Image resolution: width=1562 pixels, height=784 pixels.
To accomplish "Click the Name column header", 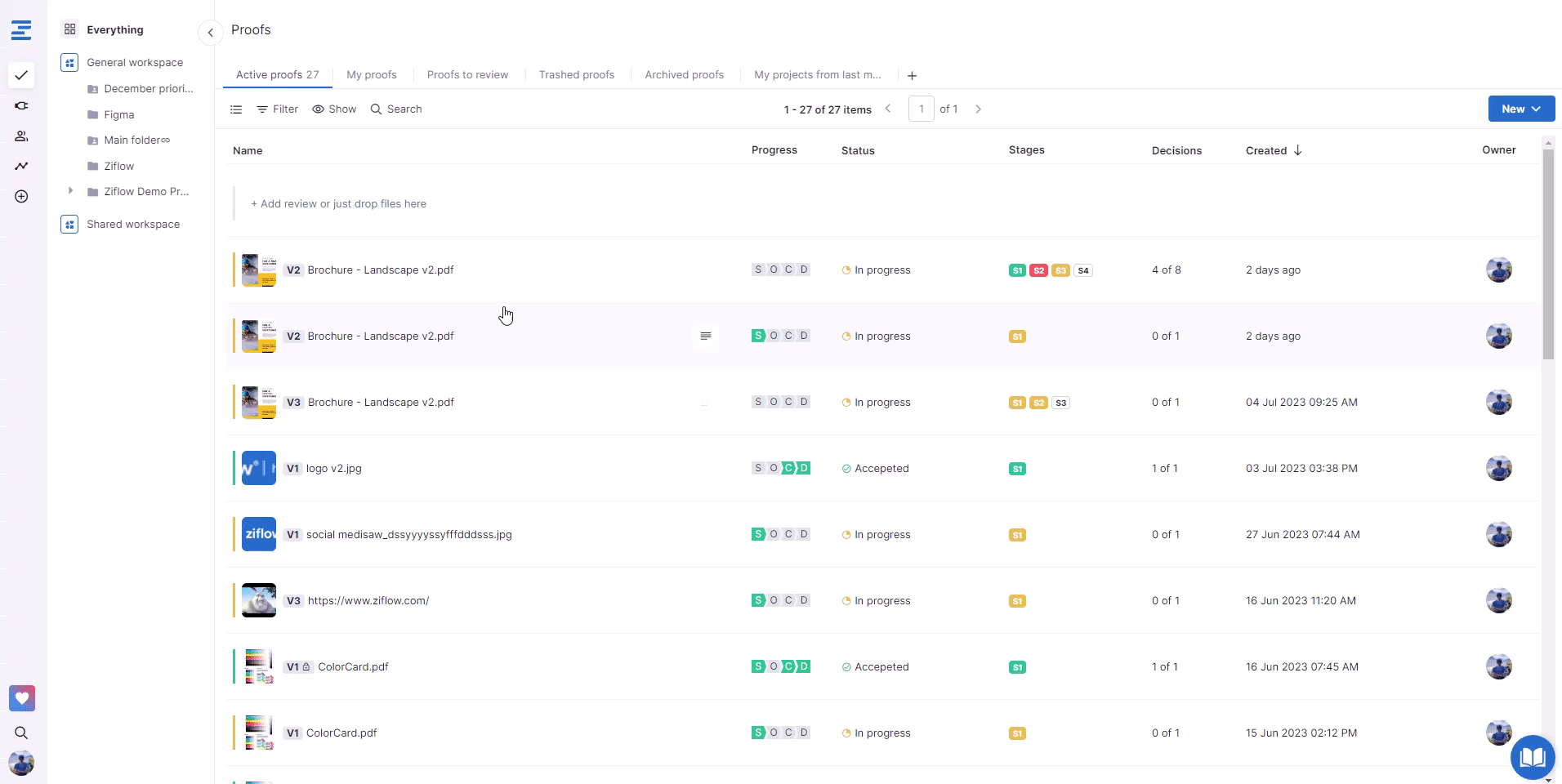I will (x=248, y=150).
